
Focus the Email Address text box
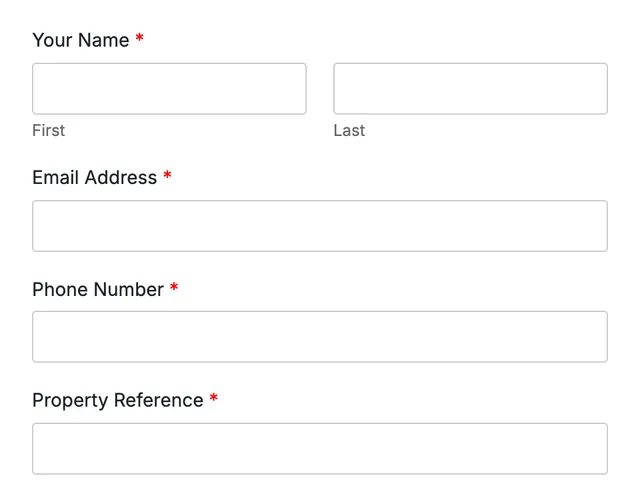point(320,226)
